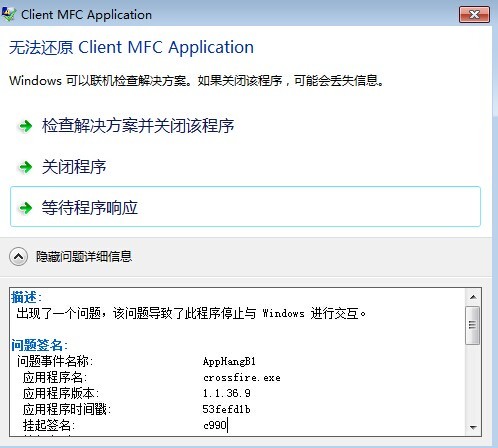Click the 挂起签名: label
This screenshot has width=498, height=448.
click(x=49, y=425)
